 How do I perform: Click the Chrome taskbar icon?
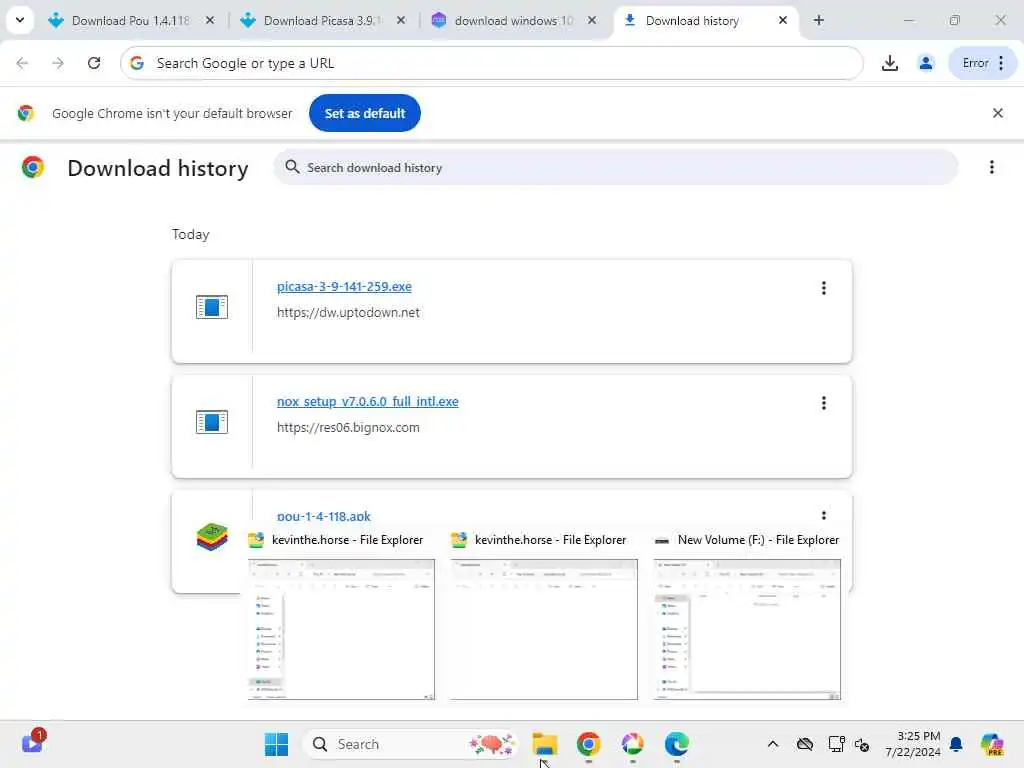pos(588,744)
